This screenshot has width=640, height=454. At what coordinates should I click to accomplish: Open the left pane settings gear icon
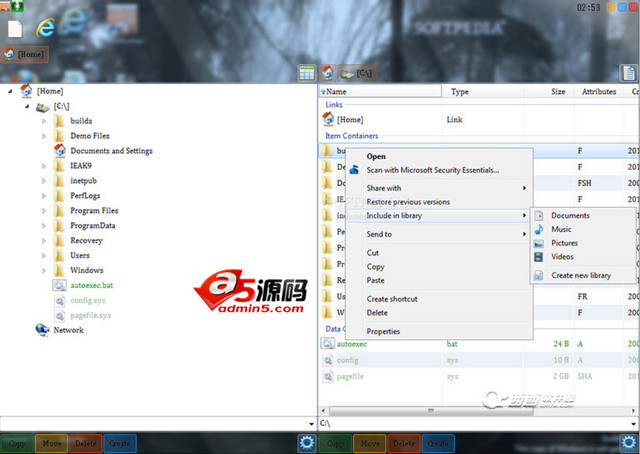tap(306, 441)
